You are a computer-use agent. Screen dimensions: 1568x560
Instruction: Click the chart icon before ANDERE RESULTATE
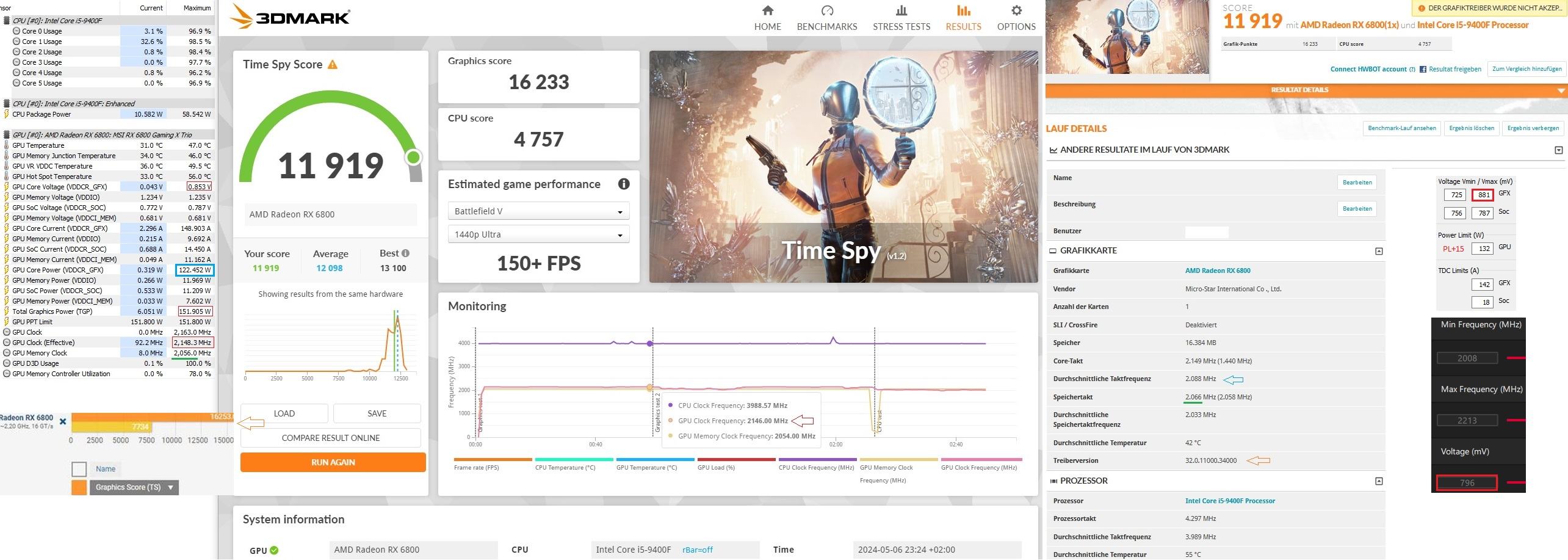click(x=1053, y=150)
